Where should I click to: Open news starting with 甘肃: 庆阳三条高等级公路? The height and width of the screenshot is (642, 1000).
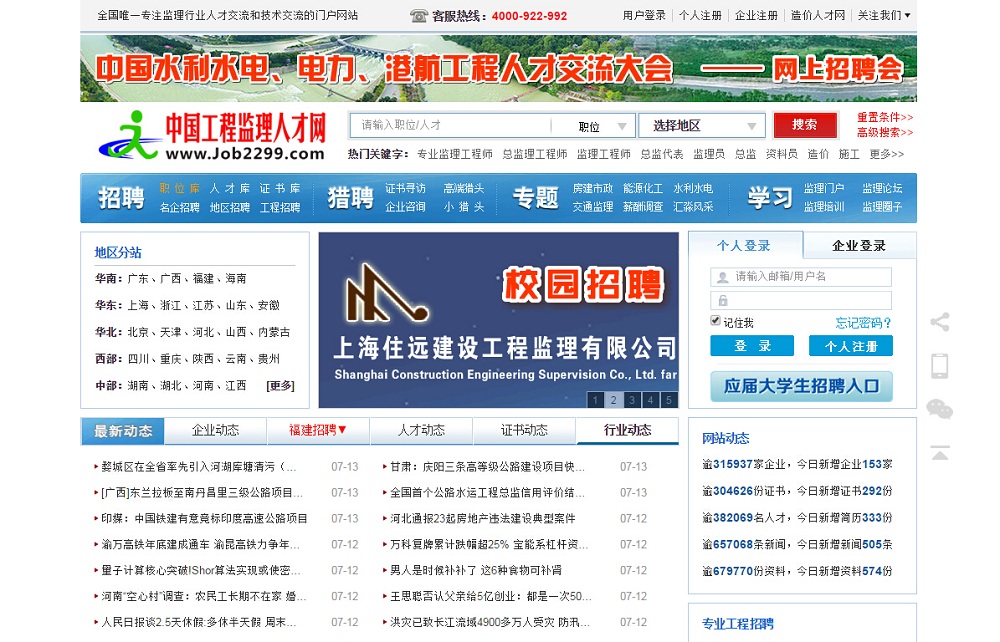click(x=487, y=467)
